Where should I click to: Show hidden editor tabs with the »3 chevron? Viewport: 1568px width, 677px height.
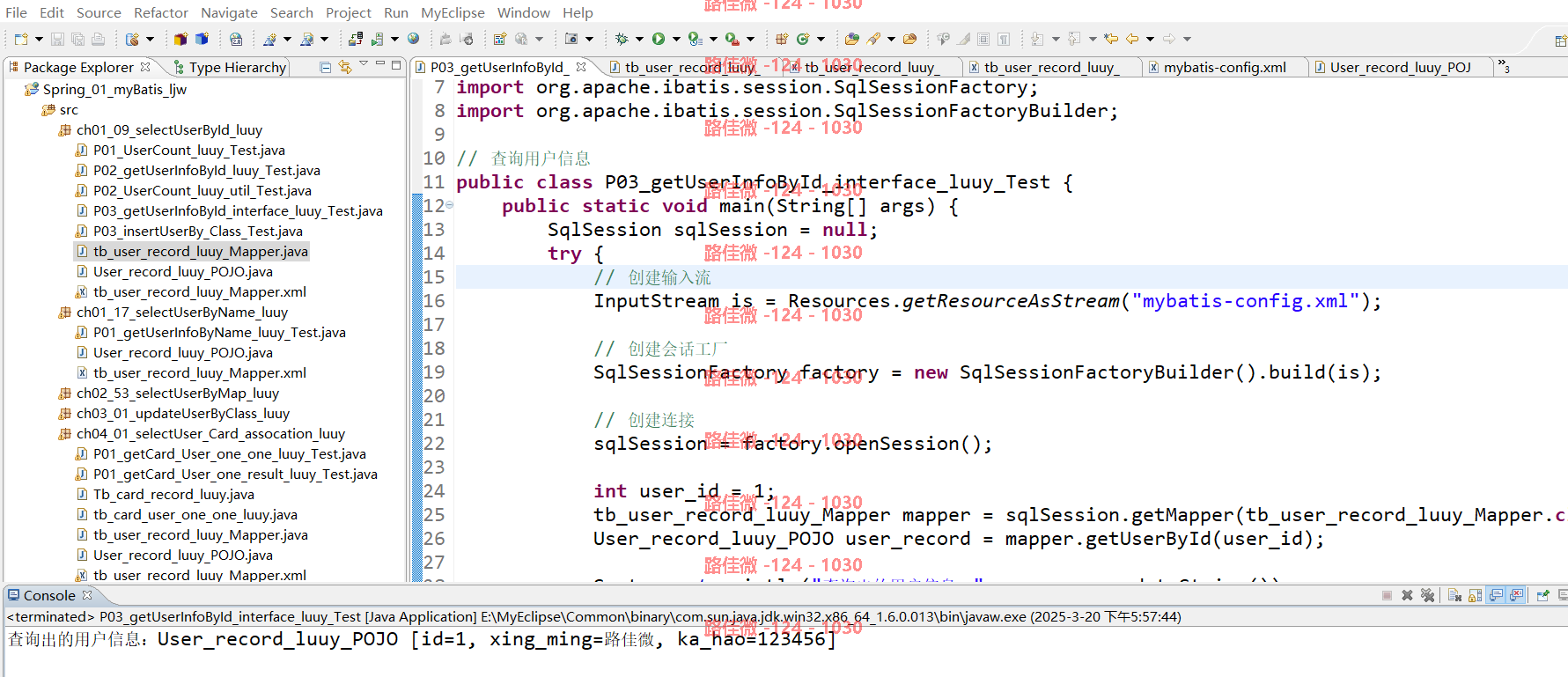point(1505,67)
